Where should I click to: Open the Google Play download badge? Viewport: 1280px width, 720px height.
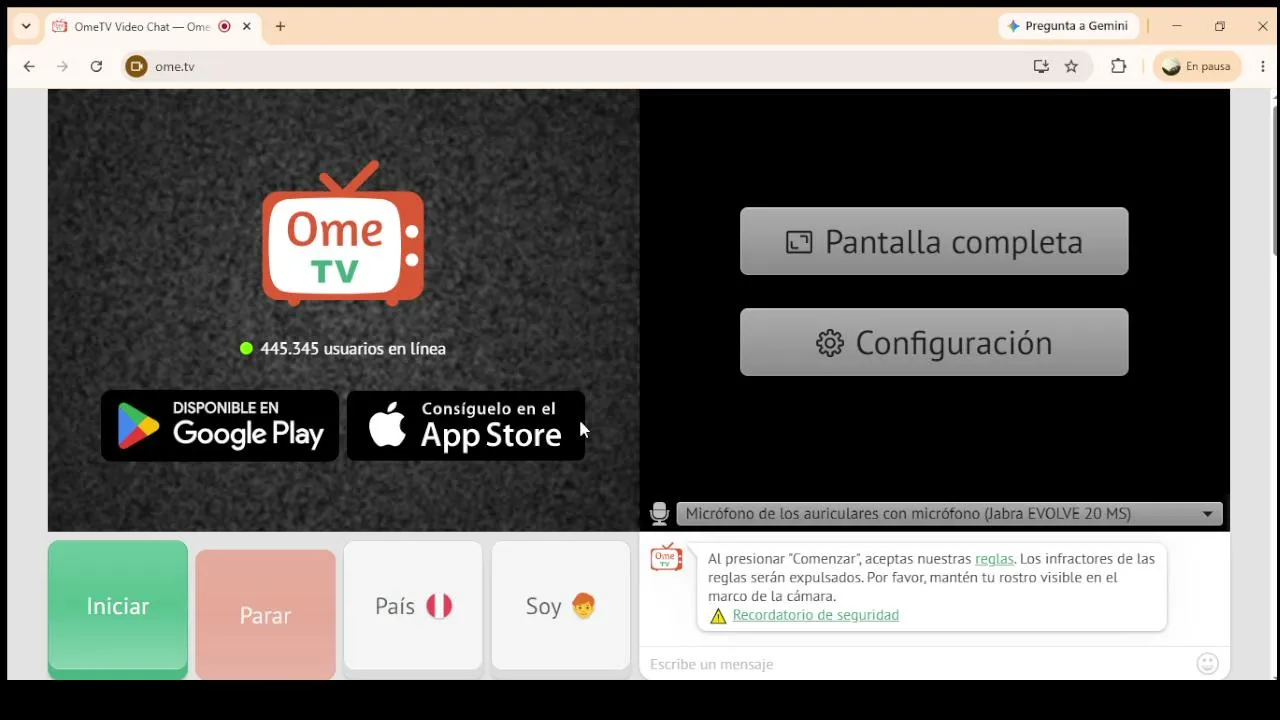point(220,425)
